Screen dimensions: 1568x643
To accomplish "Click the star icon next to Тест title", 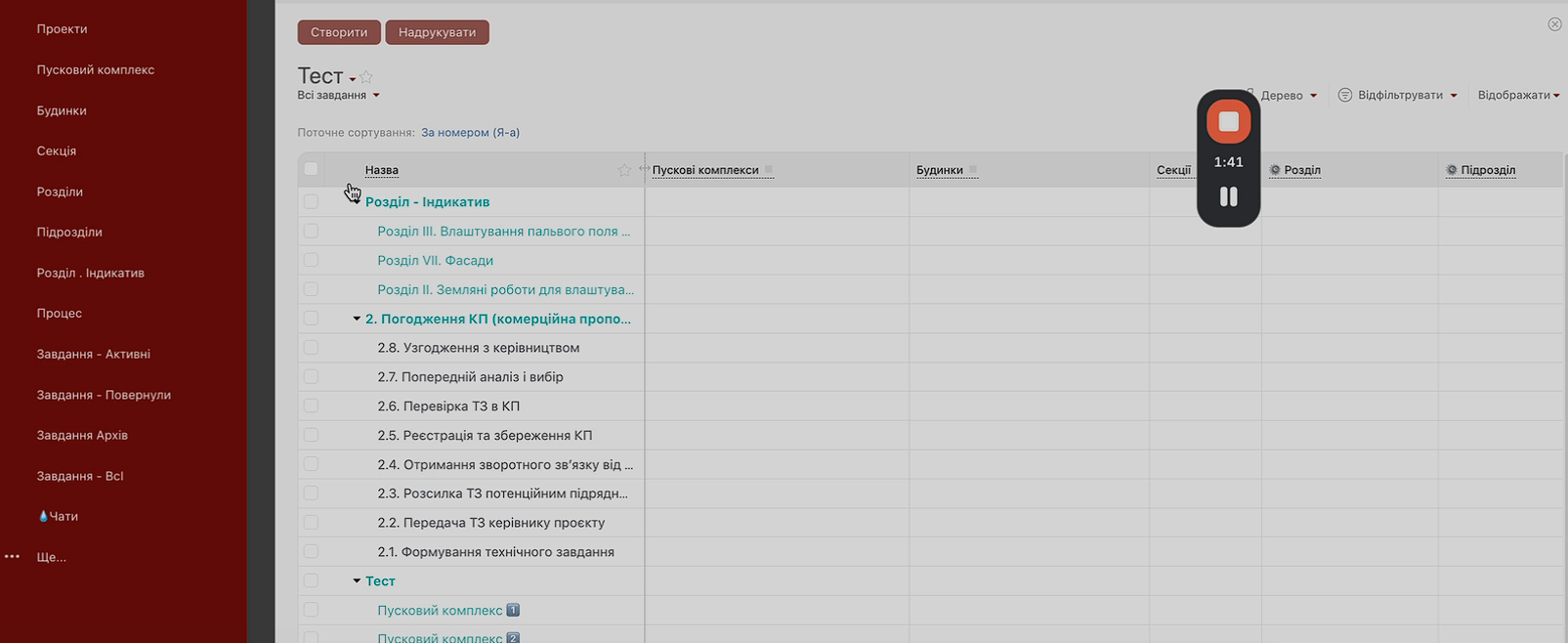I will [366, 77].
